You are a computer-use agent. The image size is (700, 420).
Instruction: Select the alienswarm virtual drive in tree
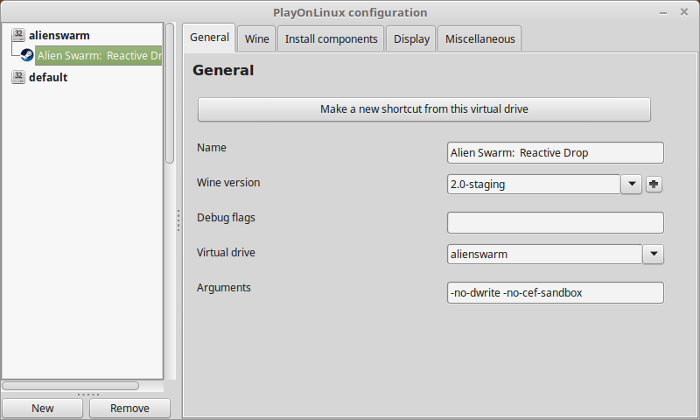coord(59,35)
